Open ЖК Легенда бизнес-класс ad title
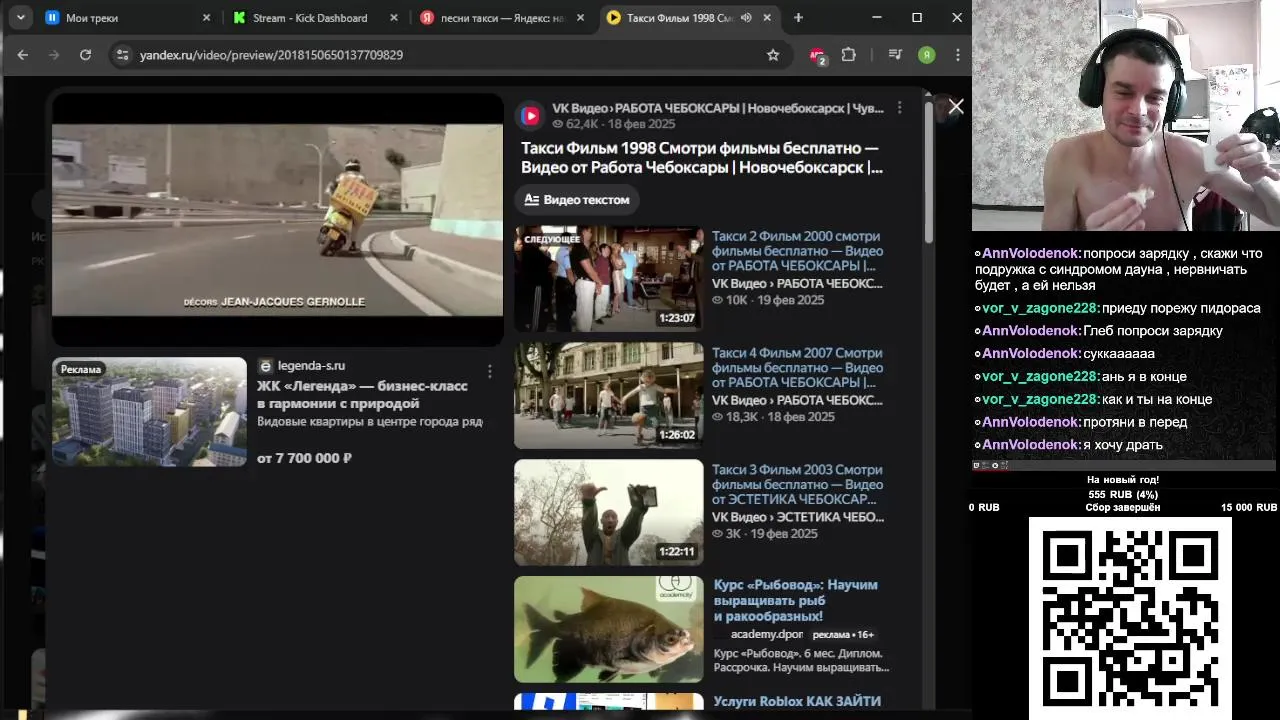This screenshot has width=1280, height=720. (x=362, y=395)
